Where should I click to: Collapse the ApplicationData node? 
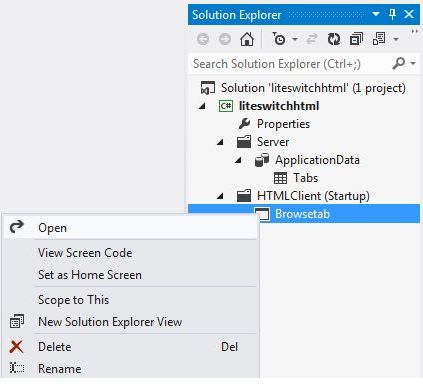[x=238, y=160]
